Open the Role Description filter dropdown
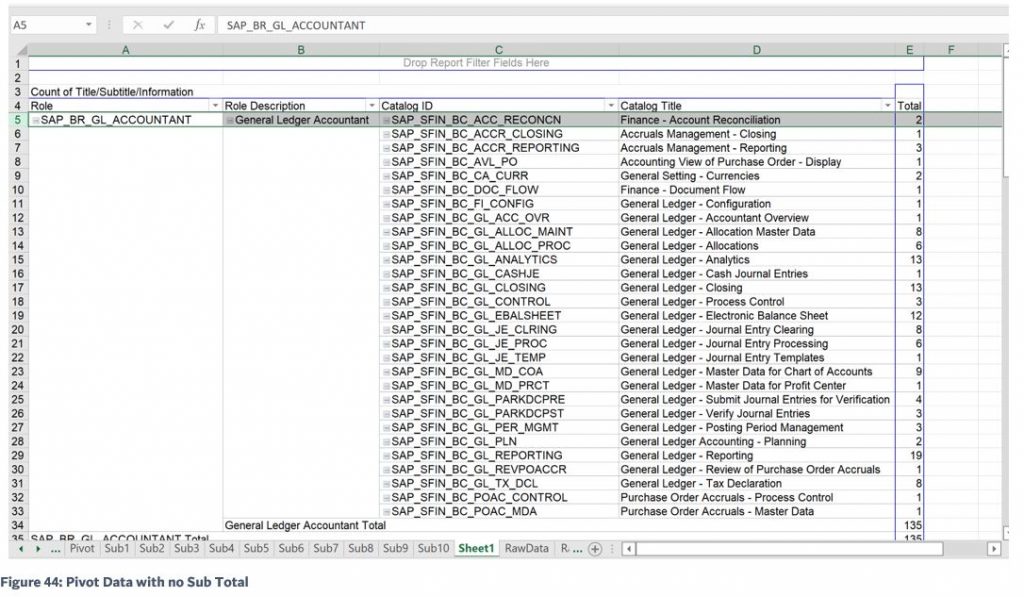The height and width of the screenshot is (597, 1024). point(372,106)
